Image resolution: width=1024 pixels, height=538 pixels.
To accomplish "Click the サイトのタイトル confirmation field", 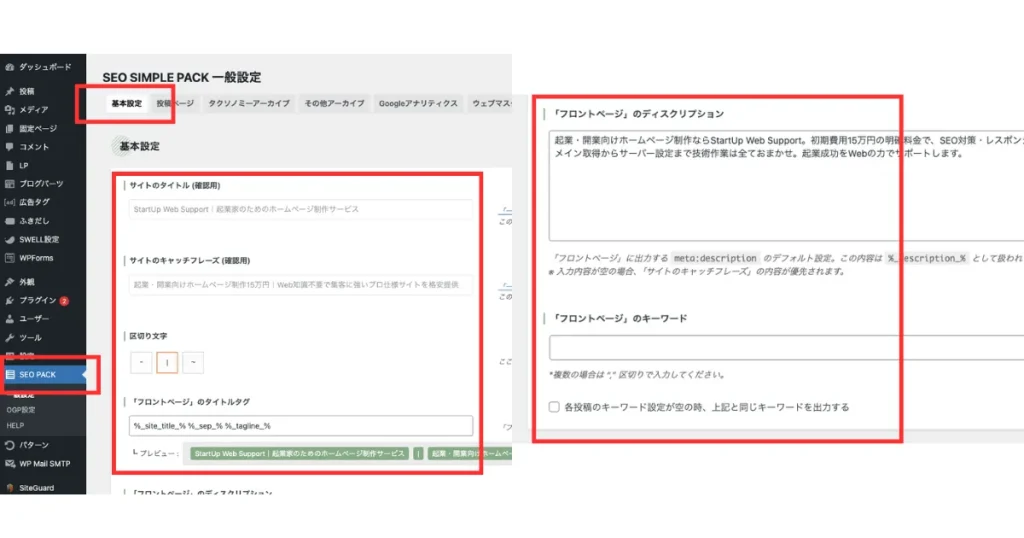I will tap(301, 210).
